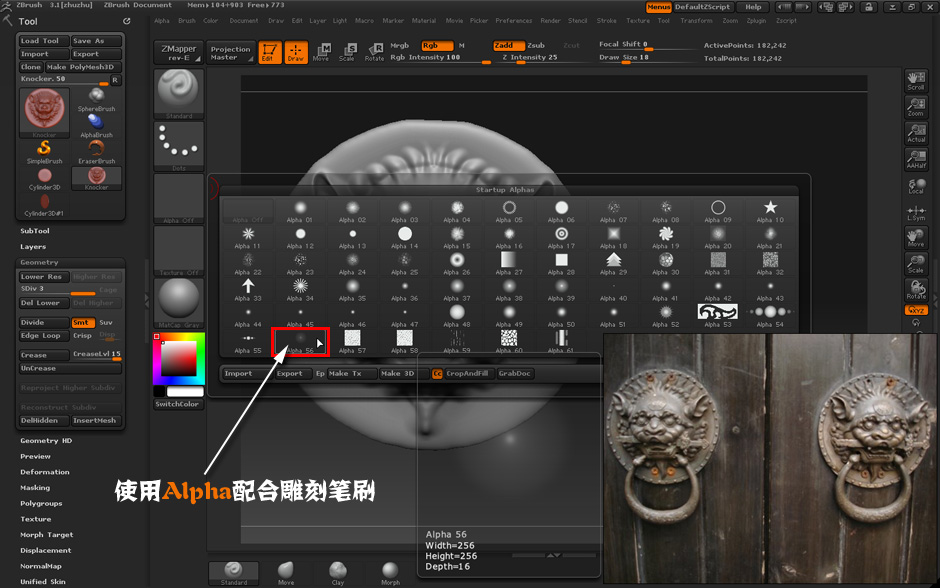Choose the Rotate tool in top toolbar
The height and width of the screenshot is (588, 940).
(x=374, y=52)
